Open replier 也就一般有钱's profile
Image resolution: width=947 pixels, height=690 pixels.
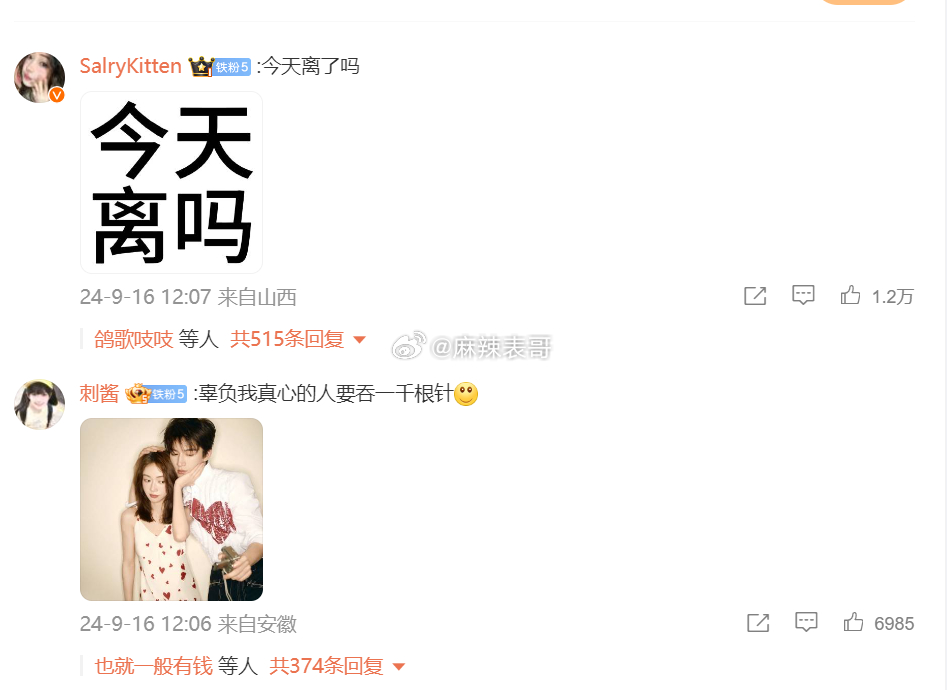tap(153, 666)
